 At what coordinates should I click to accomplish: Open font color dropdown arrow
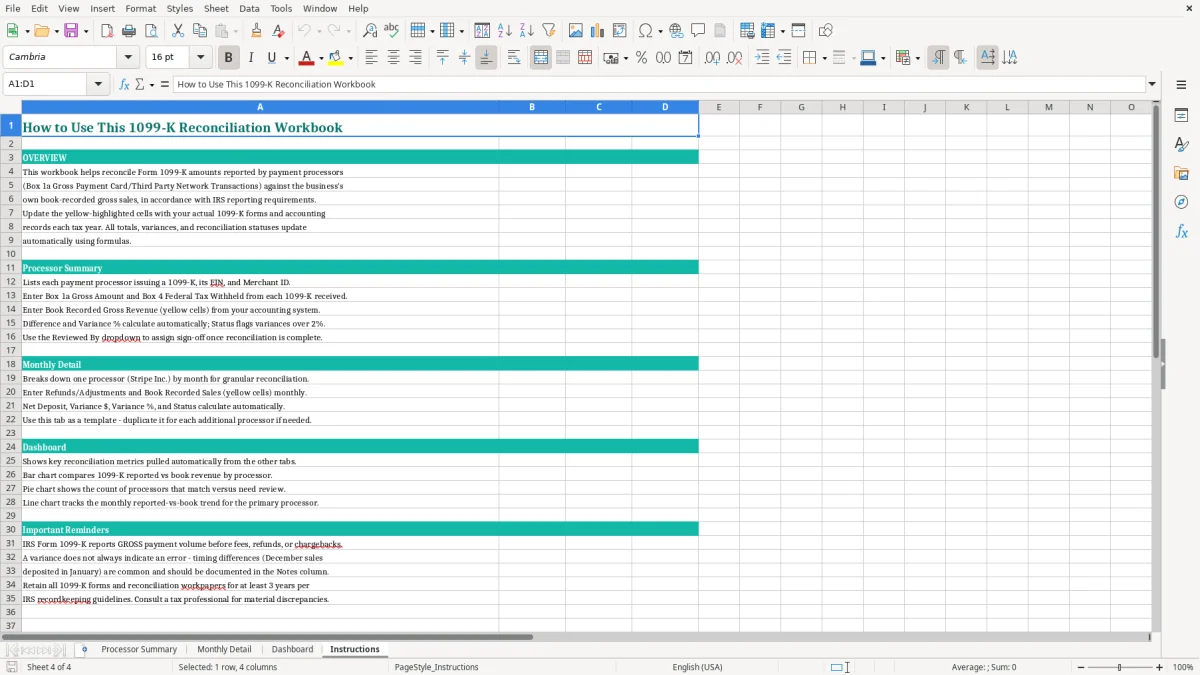(320, 58)
